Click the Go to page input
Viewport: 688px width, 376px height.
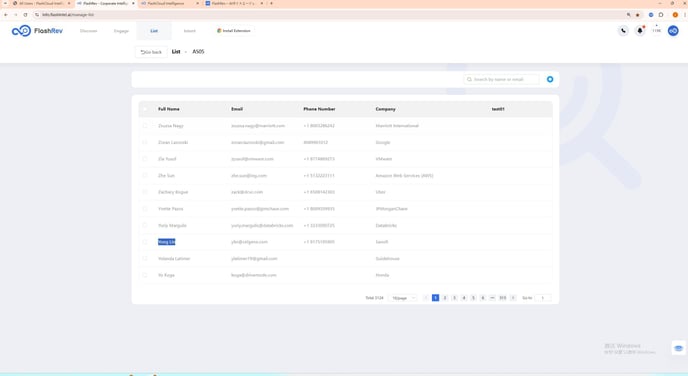543,298
